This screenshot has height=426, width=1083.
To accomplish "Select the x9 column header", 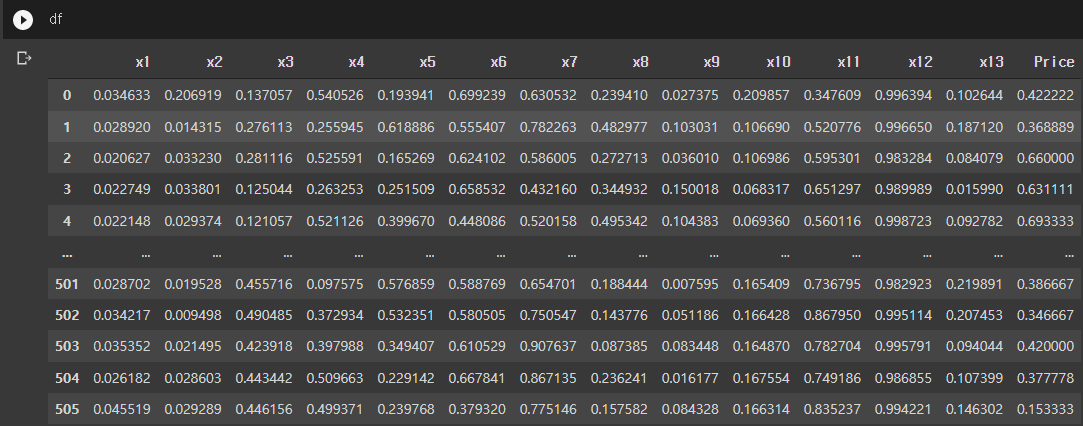I will click(x=711, y=62).
